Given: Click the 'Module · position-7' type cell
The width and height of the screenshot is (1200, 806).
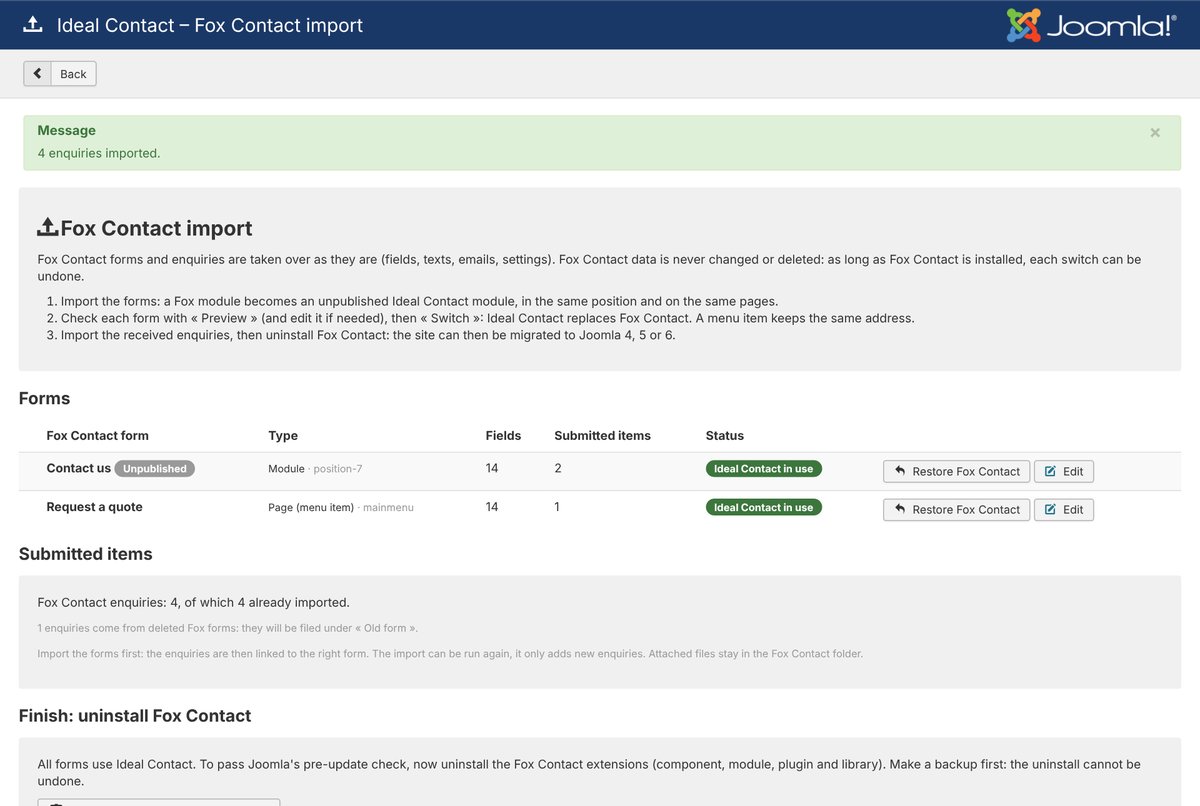Looking at the screenshot, I should (315, 468).
